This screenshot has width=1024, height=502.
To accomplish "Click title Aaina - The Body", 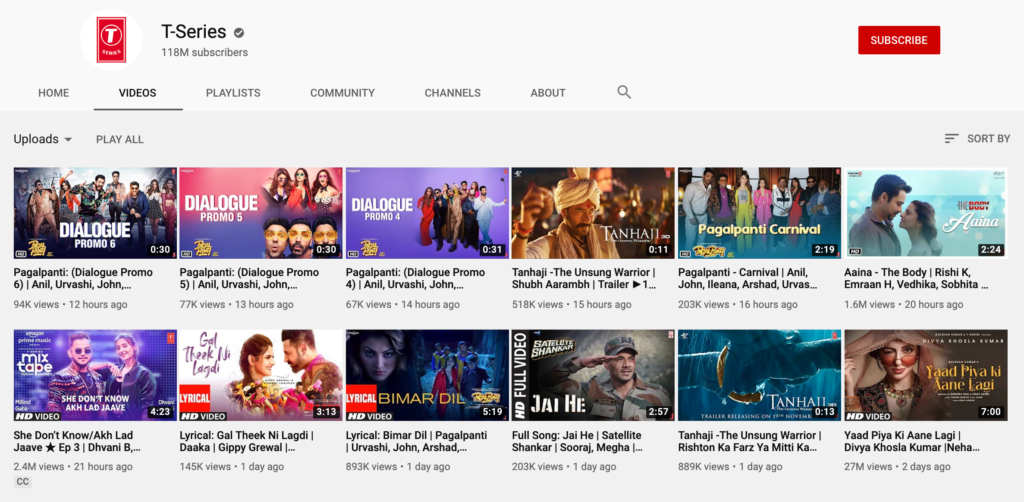I will click(916, 279).
